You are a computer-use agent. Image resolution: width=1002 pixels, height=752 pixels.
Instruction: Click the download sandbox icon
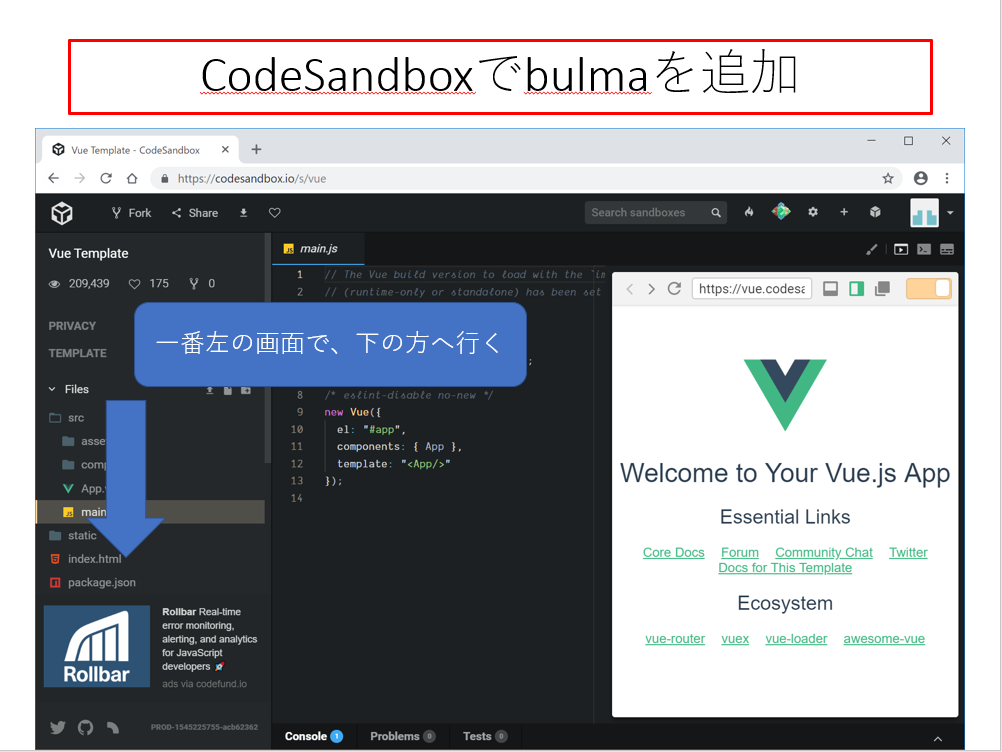(x=243, y=213)
